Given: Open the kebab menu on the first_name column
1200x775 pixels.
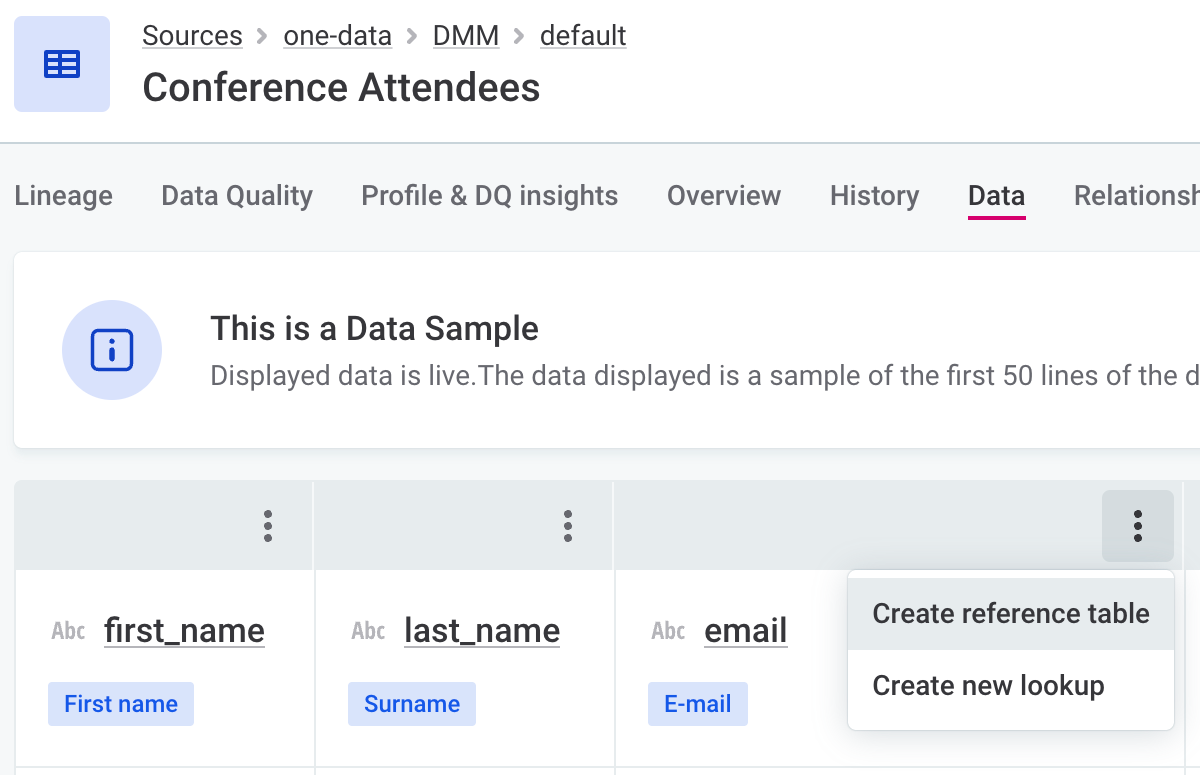Looking at the screenshot, I should coord(267,525).
